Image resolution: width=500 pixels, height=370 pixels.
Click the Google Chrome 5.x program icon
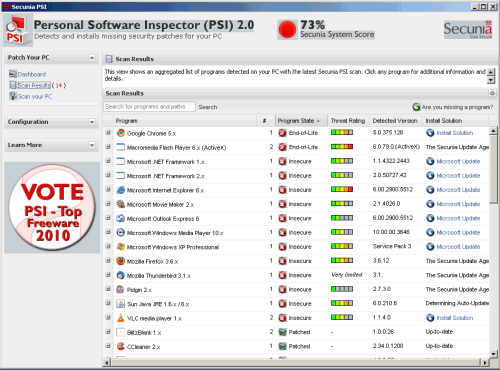(x=121, y=133)
